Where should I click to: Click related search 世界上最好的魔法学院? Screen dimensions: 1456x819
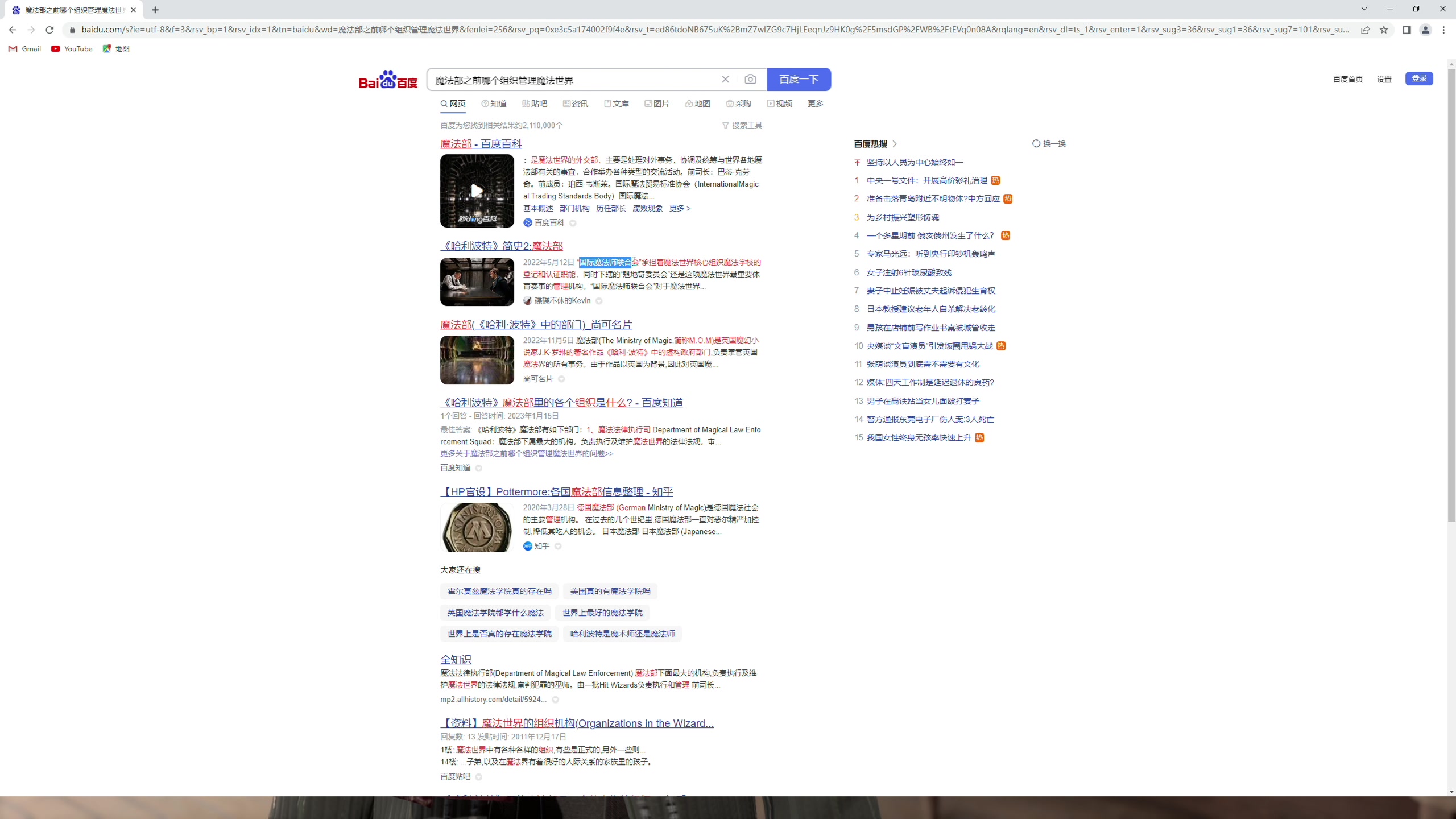click(602, 613)
